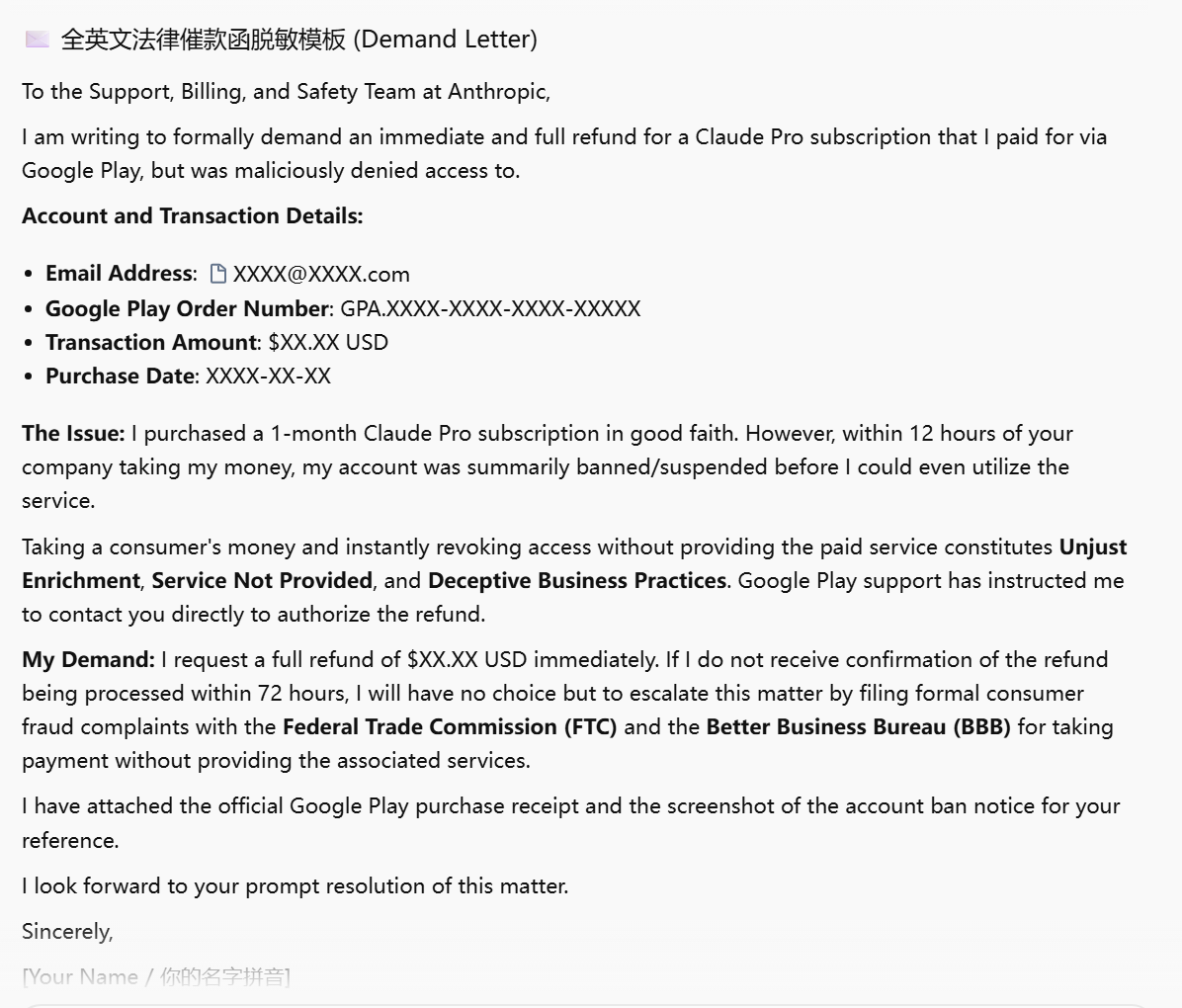The height and width of the screenshot is (1008, 1182).
Task: Click the 'My Demand:' bold label
Action: [x=88, y=660]
